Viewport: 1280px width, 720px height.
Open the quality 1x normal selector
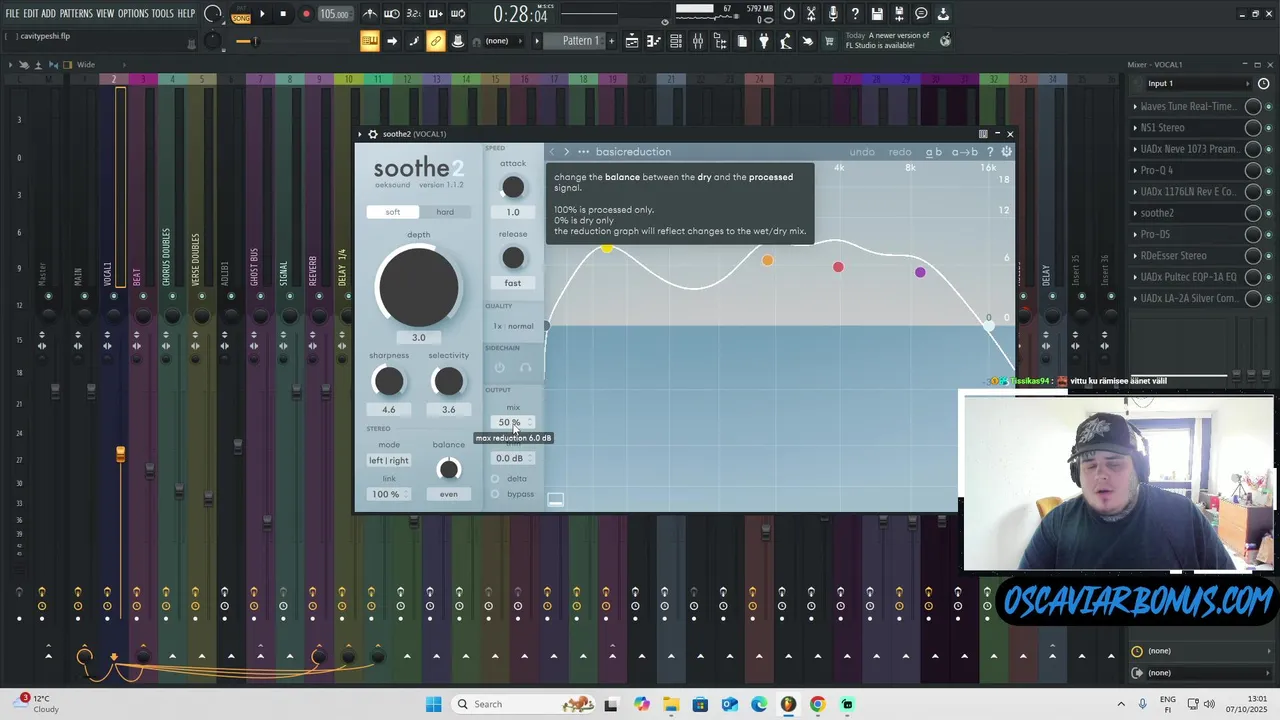tap(513, 326)
